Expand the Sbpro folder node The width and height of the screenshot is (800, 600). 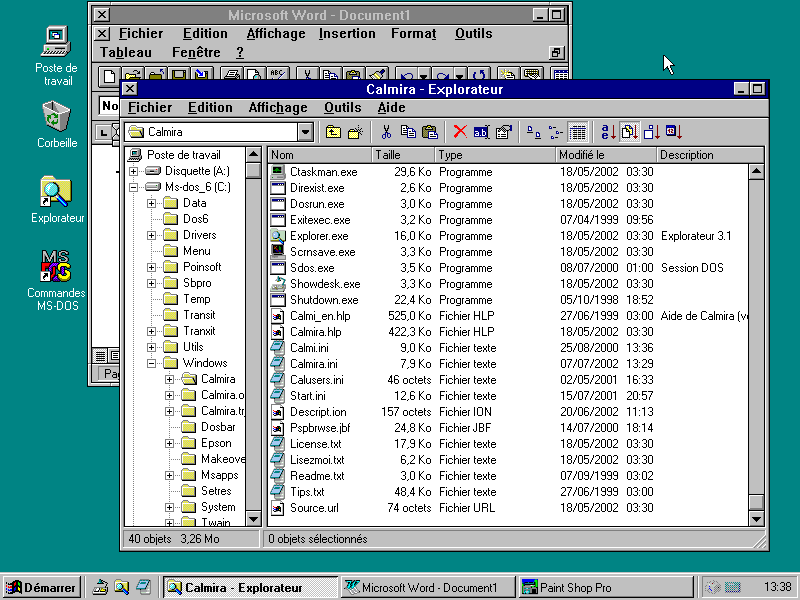pyautogui.click(x=152, y=283)
